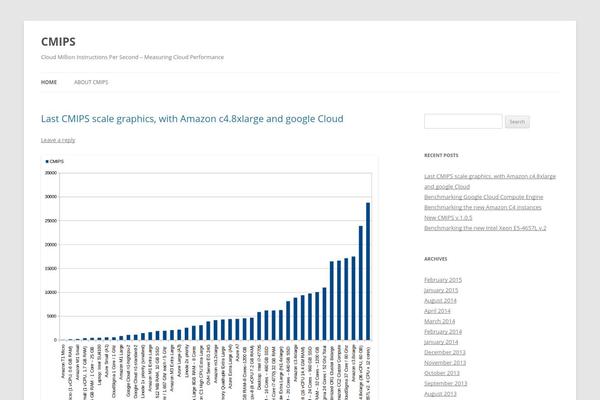The width and height of the screenshot is (600, 400).
Task: Open 'Benchmarking the new Intel Xeon E5-4657L v.2' post
Action: (x=485, y=228)
